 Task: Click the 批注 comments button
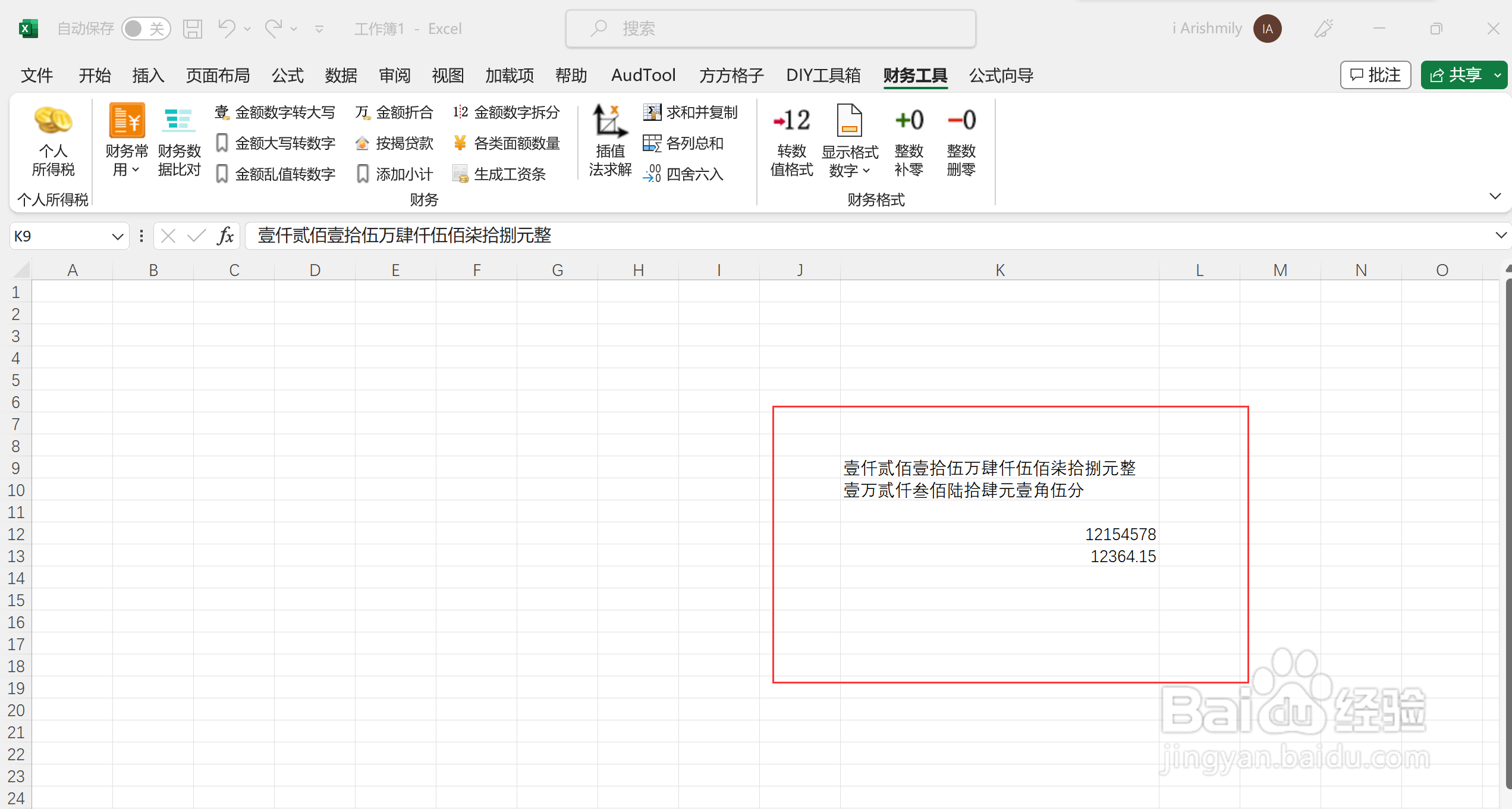click(1375, 76)
